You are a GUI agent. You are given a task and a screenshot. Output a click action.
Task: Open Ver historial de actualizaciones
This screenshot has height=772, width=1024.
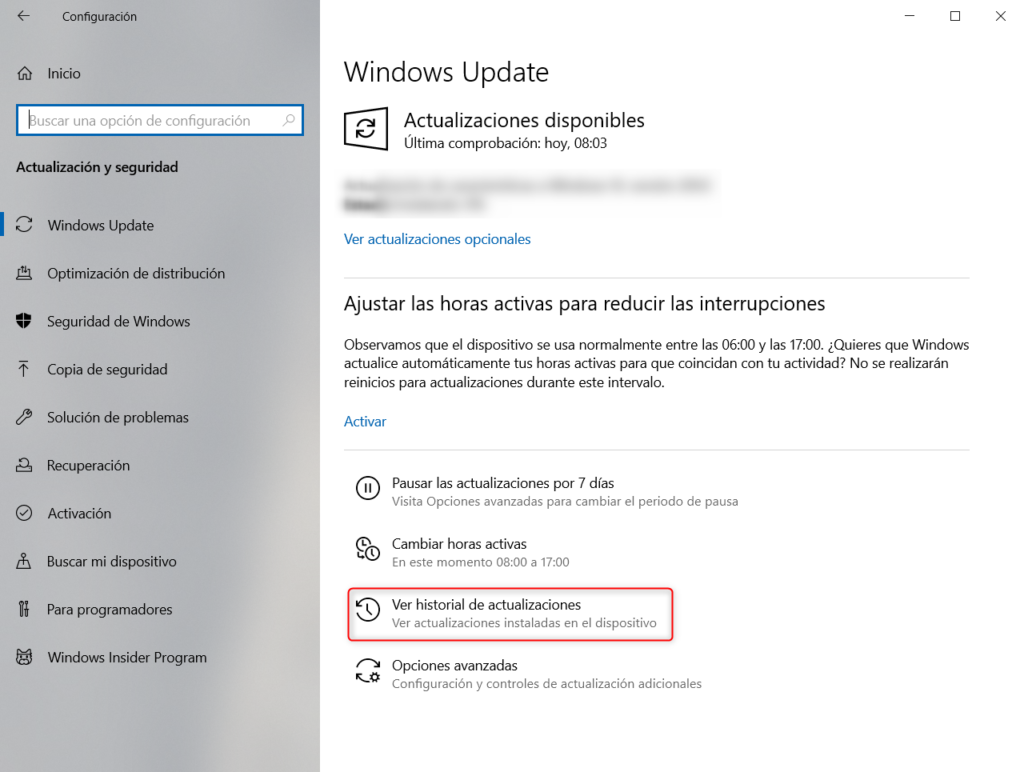click(x=510, y=614)
